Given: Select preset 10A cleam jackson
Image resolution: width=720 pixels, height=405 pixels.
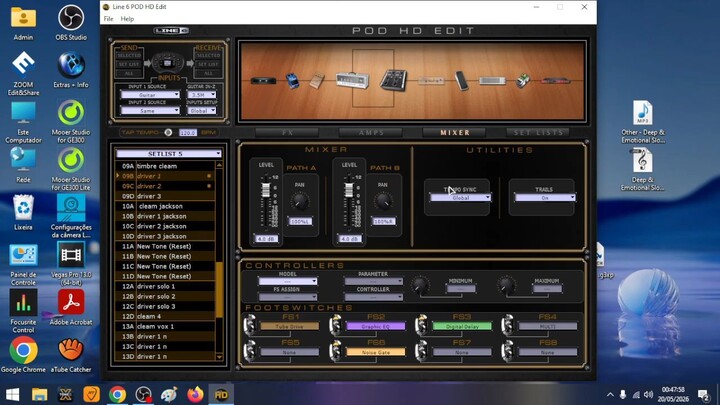Looking at the screenshot, I should pos(164,206).
